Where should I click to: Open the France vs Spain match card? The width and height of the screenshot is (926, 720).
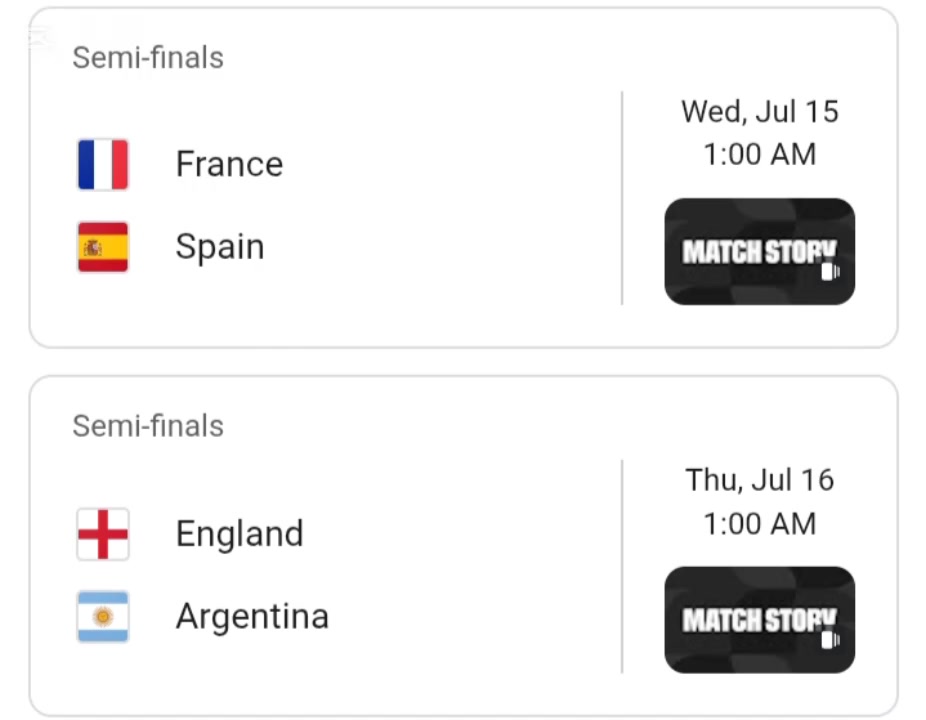tap(464, 178)
